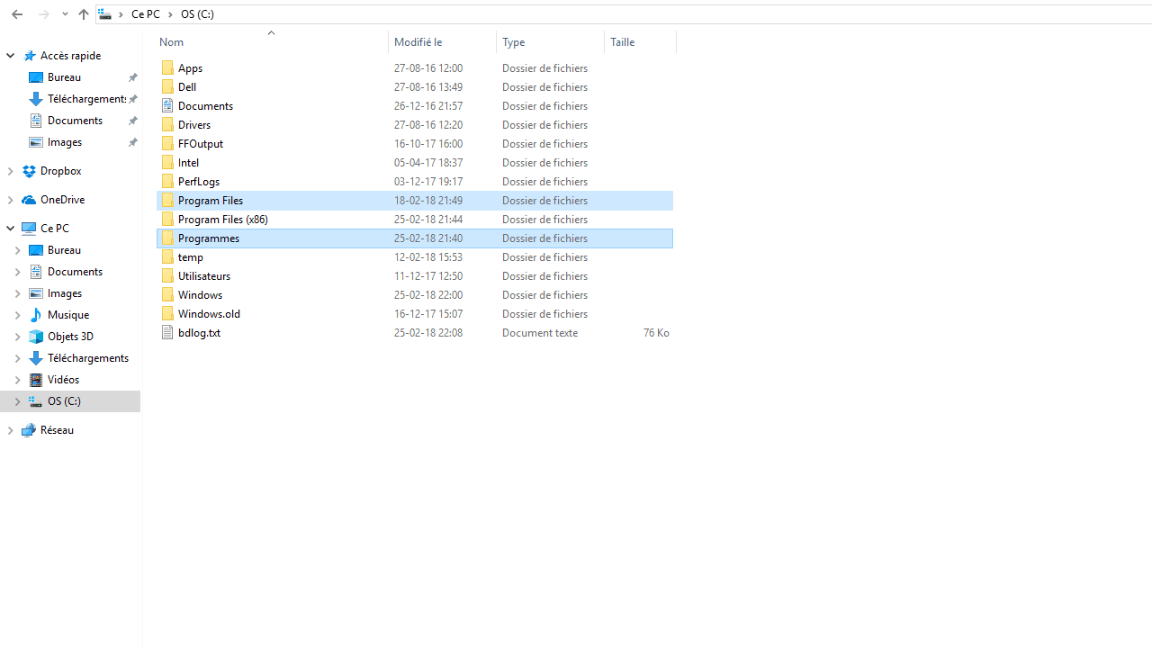Click the Back navigation arrow

17,14
